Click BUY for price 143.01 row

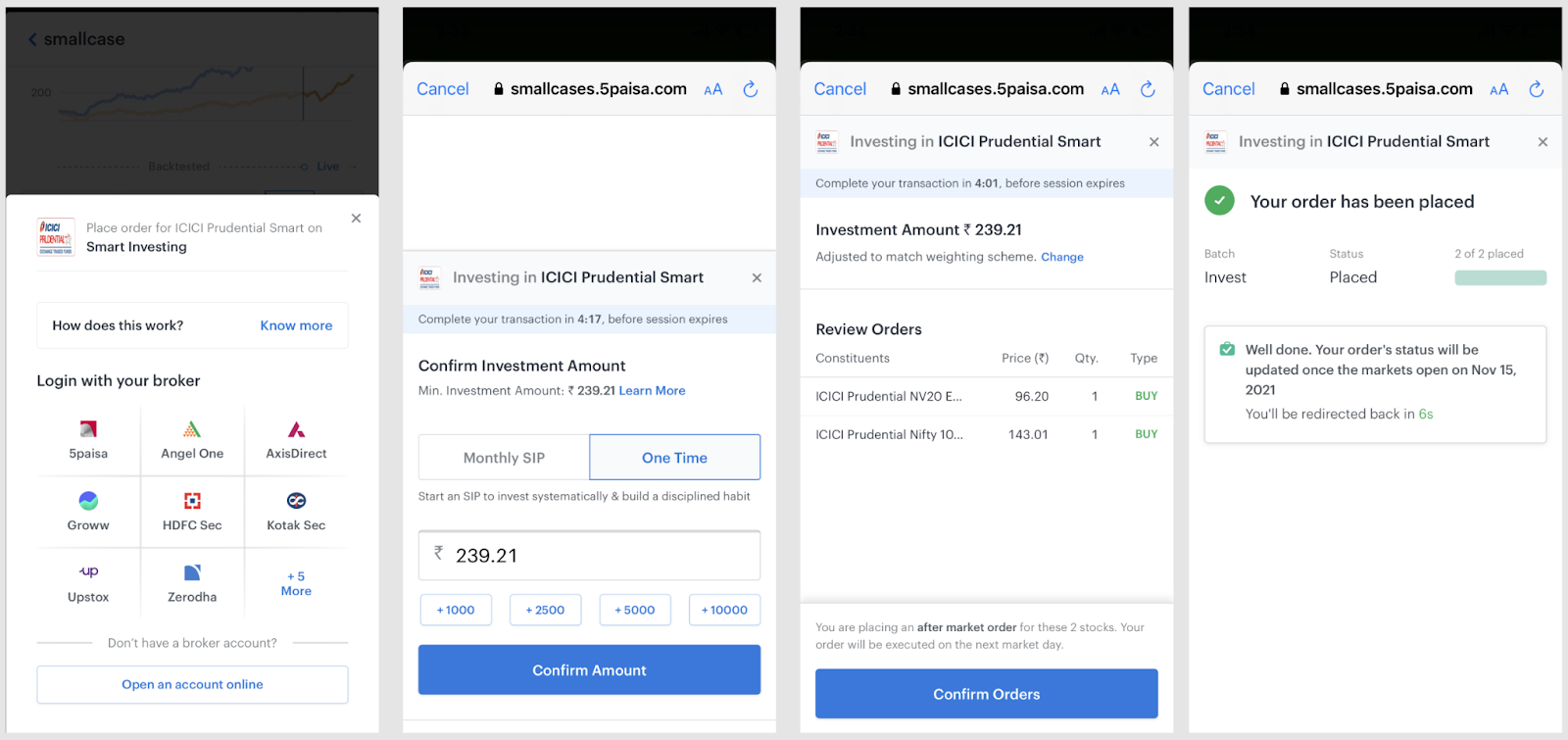click(x=1147, y=434)
